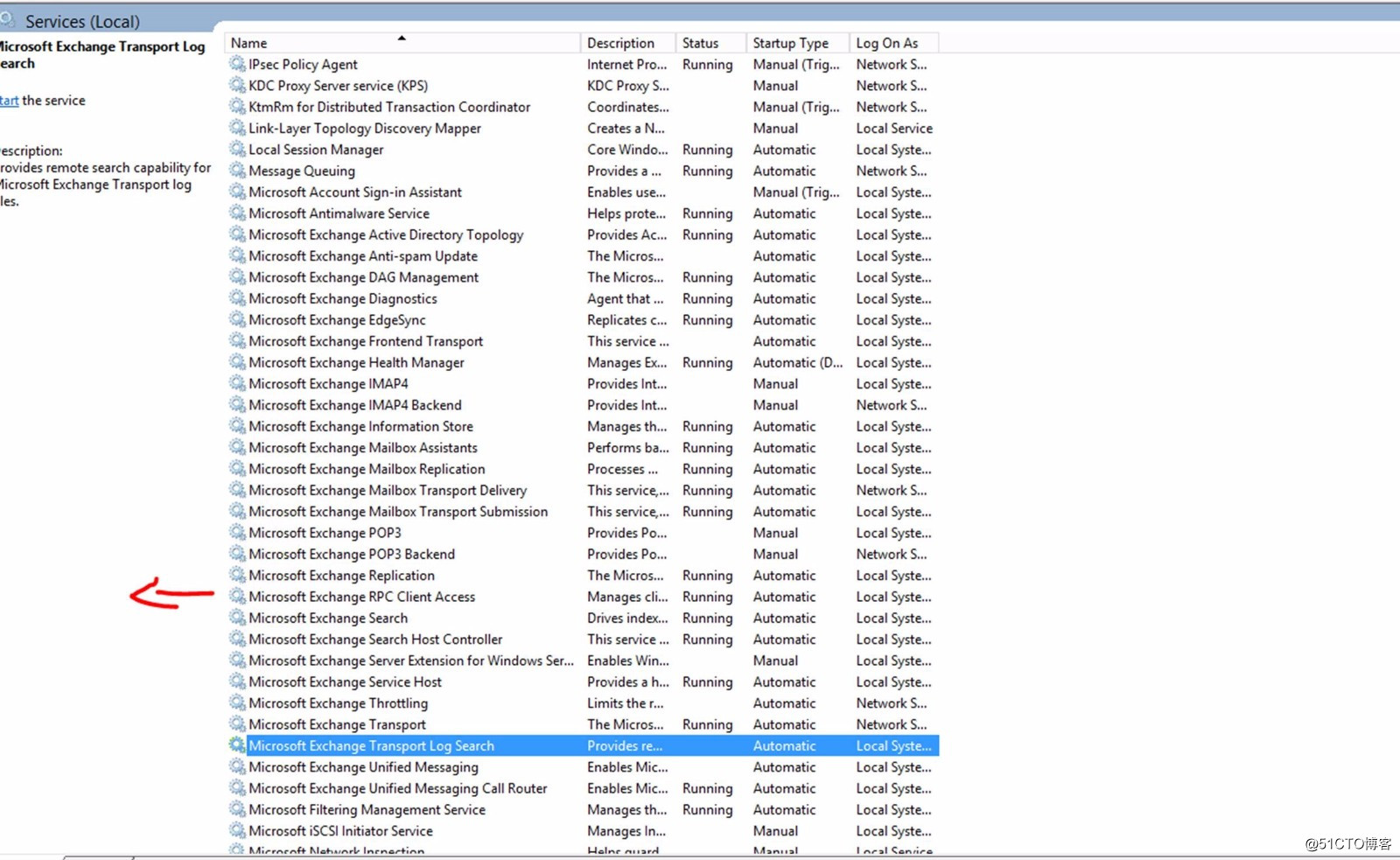Sort by the Description column header
Viewport: 1400px width, 860px height.
pos(627,43)
